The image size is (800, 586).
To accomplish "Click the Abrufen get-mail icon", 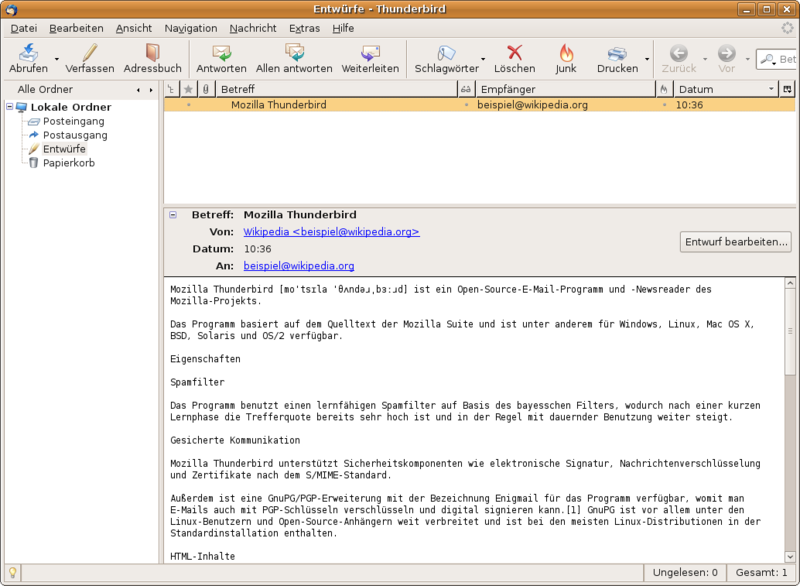I will (x=28, y=54).
